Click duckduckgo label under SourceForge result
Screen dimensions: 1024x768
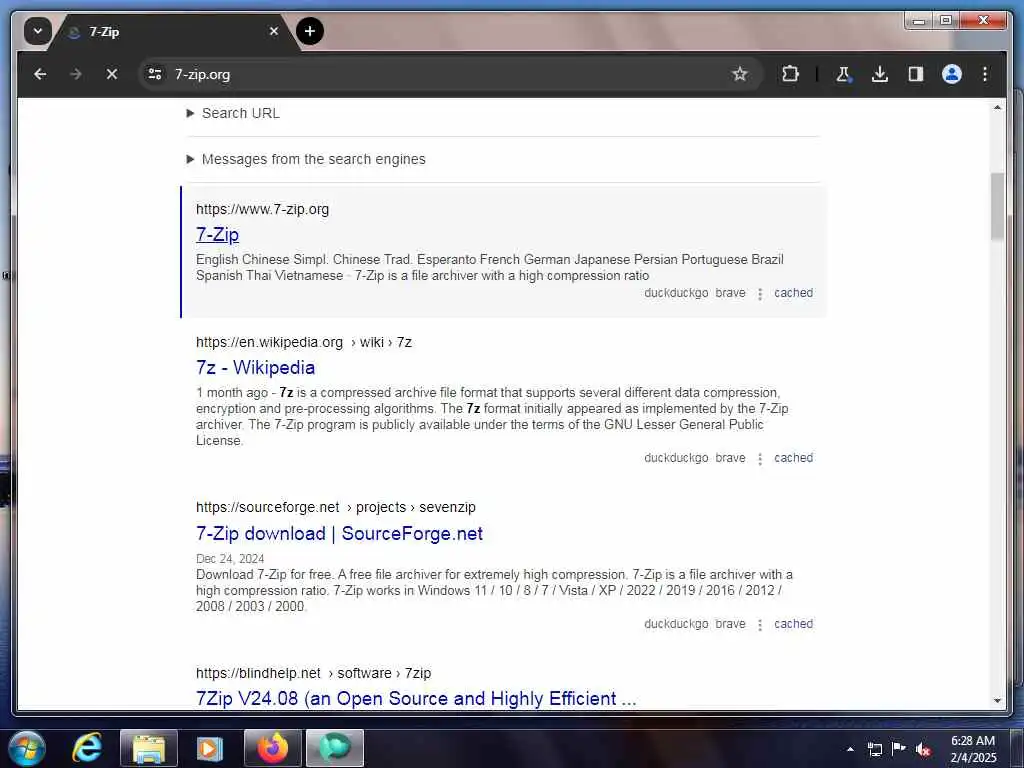[x=676, y=624]
